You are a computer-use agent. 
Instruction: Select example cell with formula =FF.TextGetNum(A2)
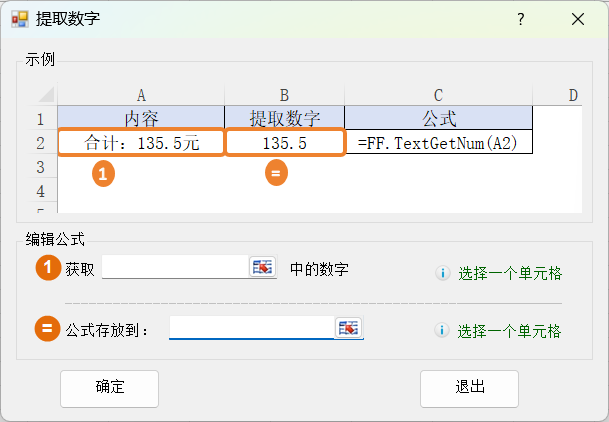(x=438, y=143)
